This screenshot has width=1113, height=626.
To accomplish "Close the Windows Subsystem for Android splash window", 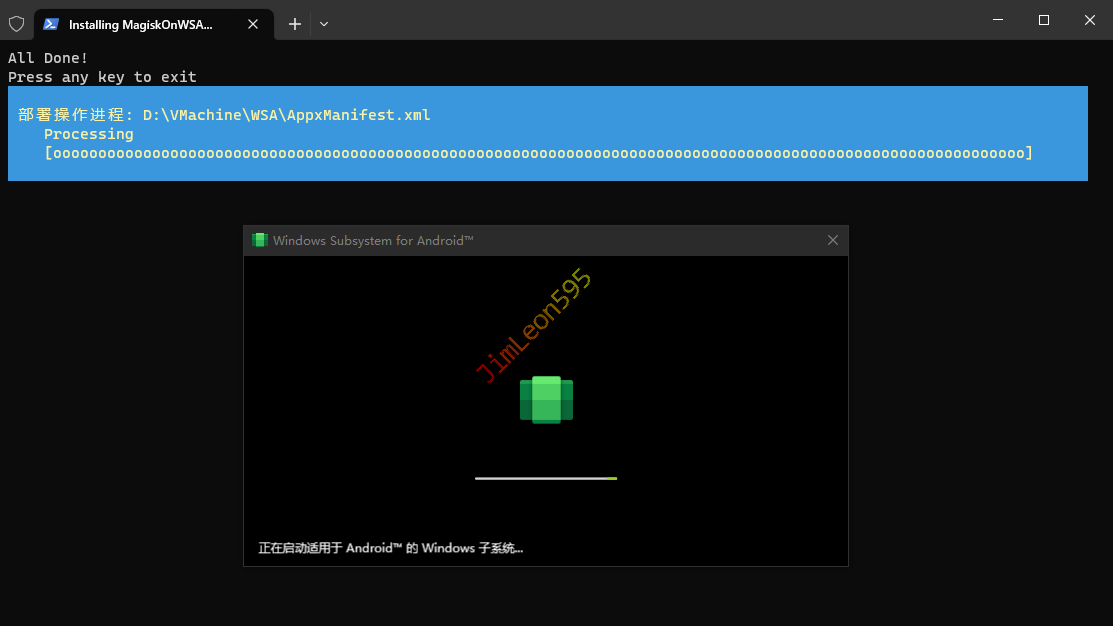I will (832, 240).
